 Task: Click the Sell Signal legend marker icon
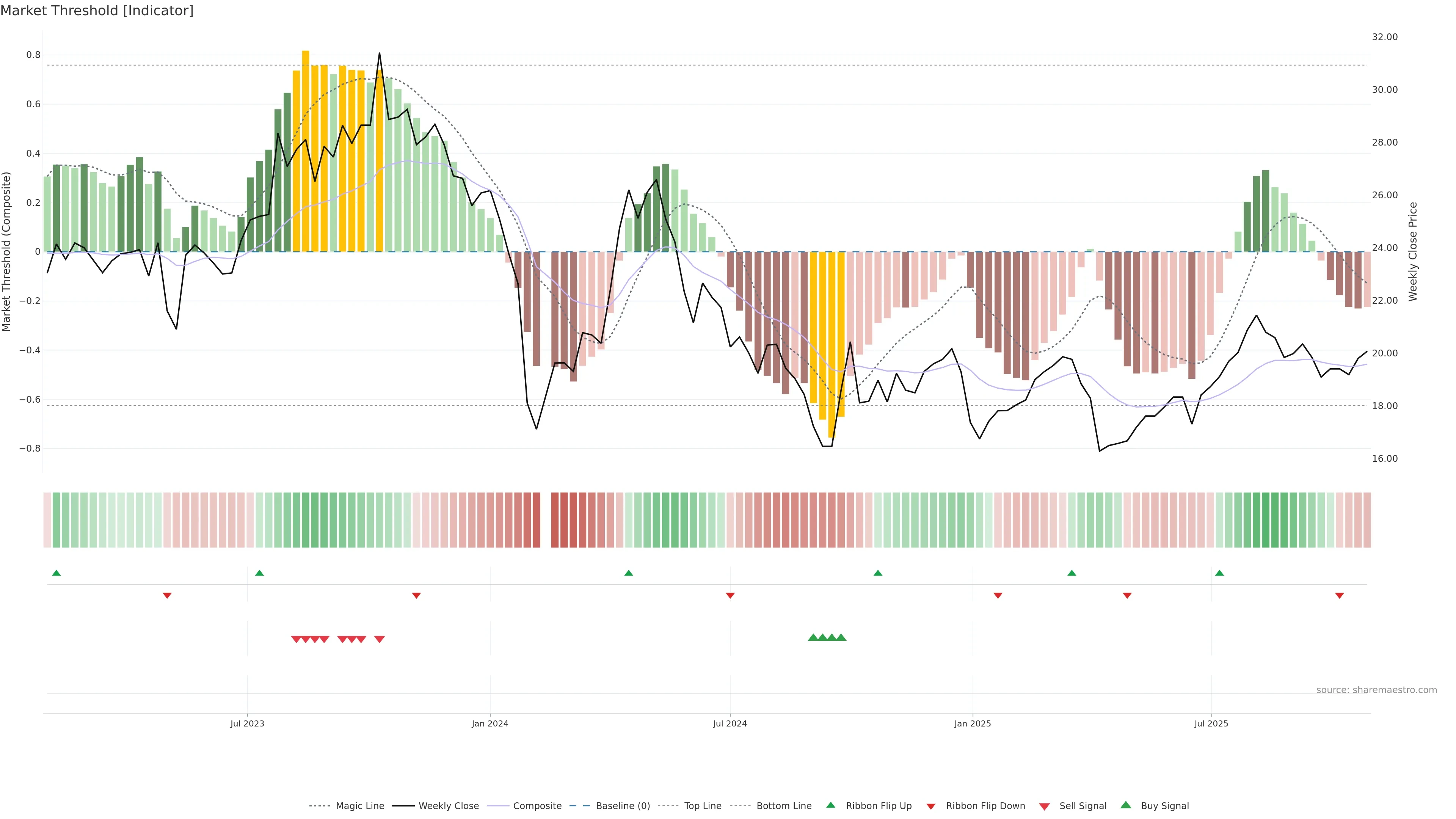1045,806
